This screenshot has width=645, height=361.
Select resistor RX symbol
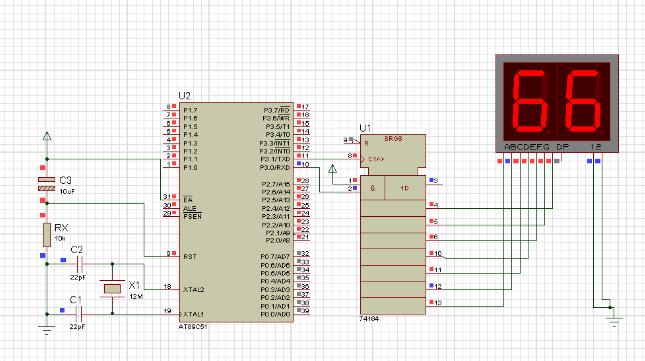tap(47, 235)
